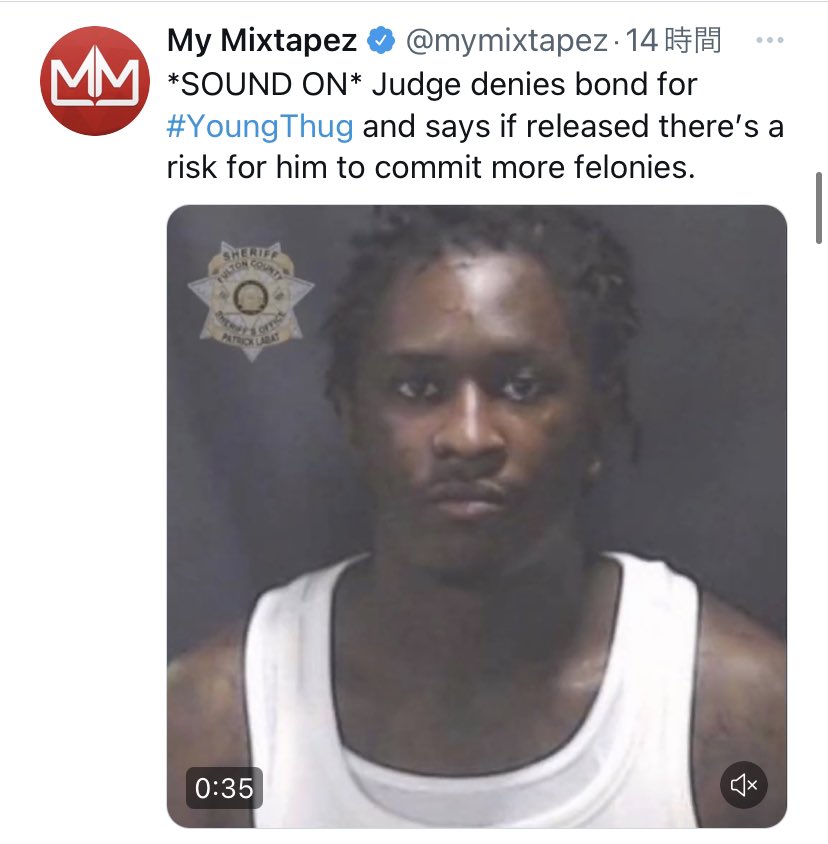Click the Fulton County sheriff badge watermark
828x844 pixels.
coord(250,301)
